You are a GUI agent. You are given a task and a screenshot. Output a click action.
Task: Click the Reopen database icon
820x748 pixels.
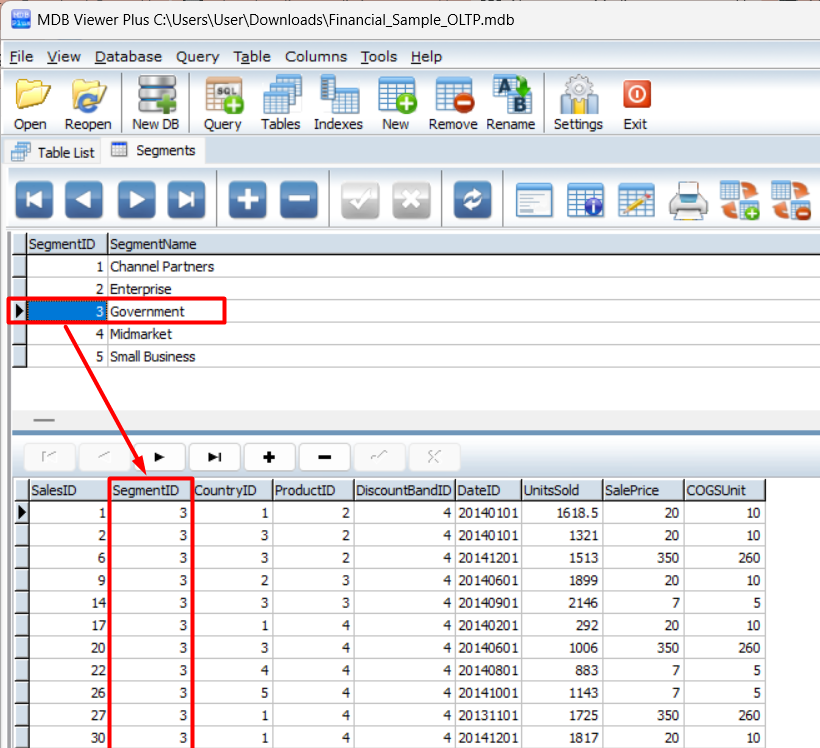pyautogui.click(x=88, y=103)
